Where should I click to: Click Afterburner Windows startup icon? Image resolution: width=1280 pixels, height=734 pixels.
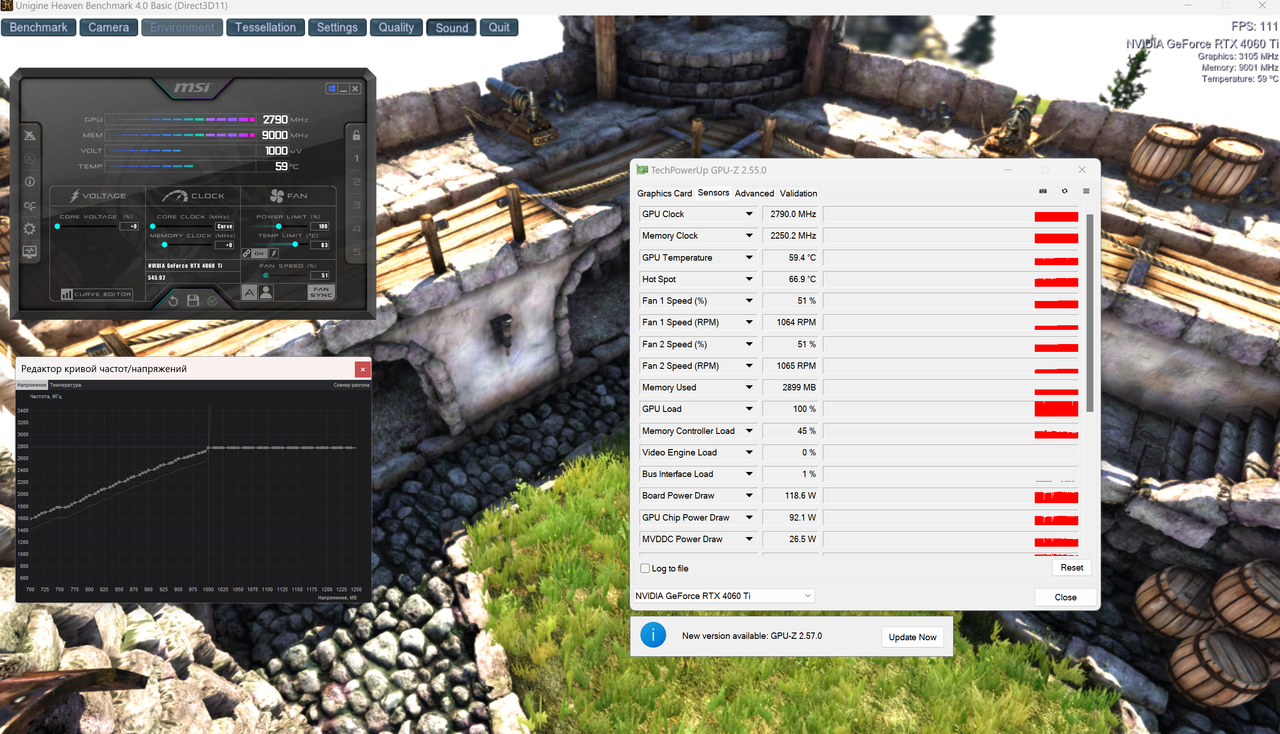[x=332, y=88]
